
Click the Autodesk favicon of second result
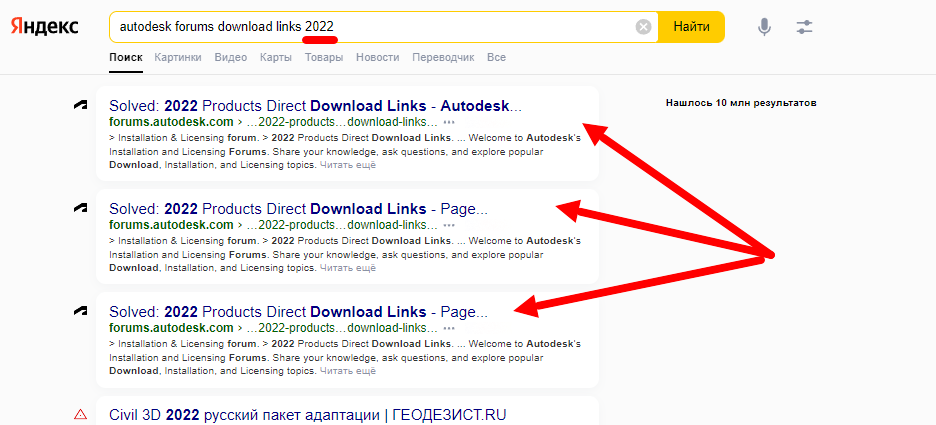[x=81, y=208]
